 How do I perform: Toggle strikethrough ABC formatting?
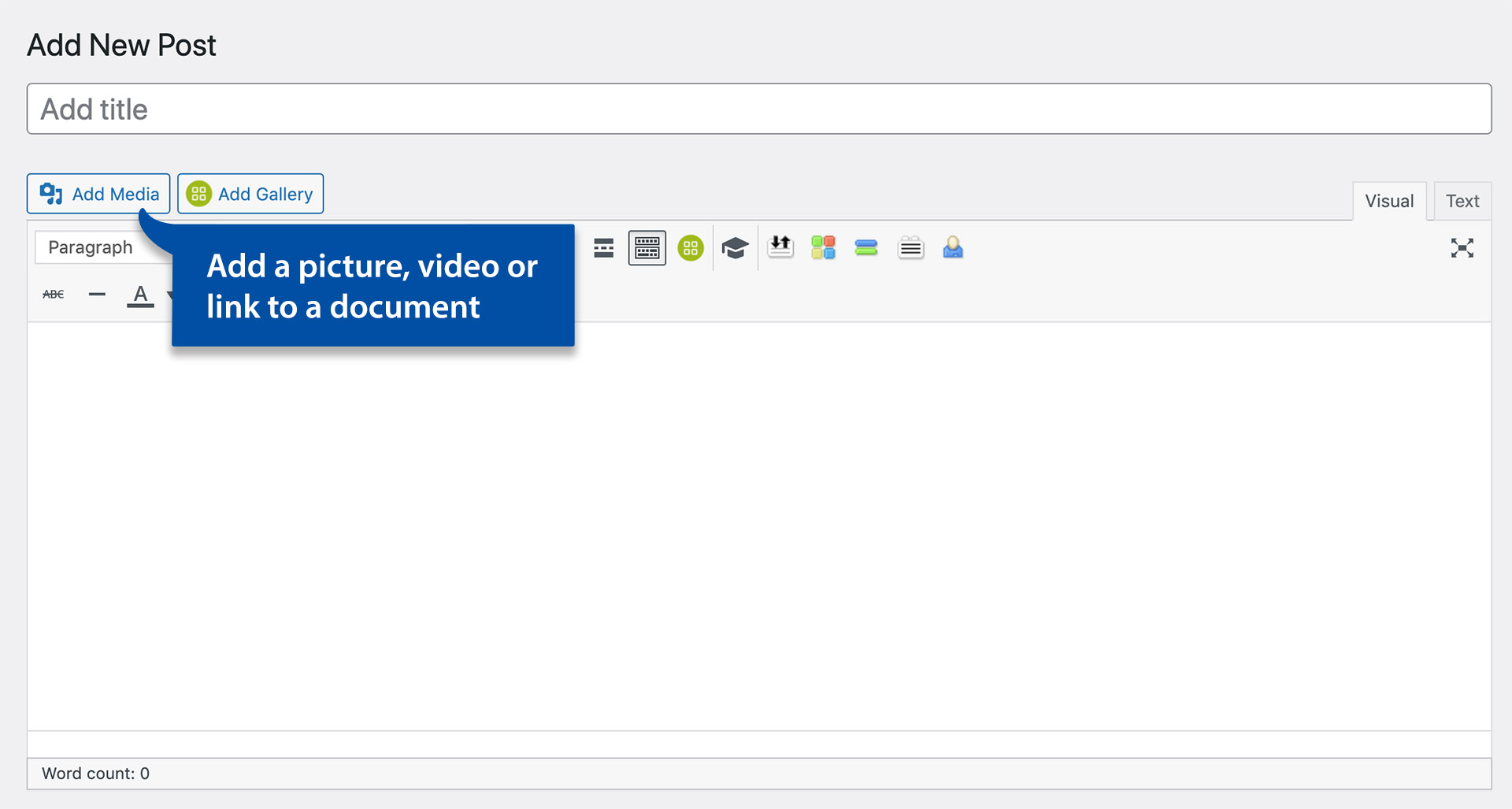(54, 294)
